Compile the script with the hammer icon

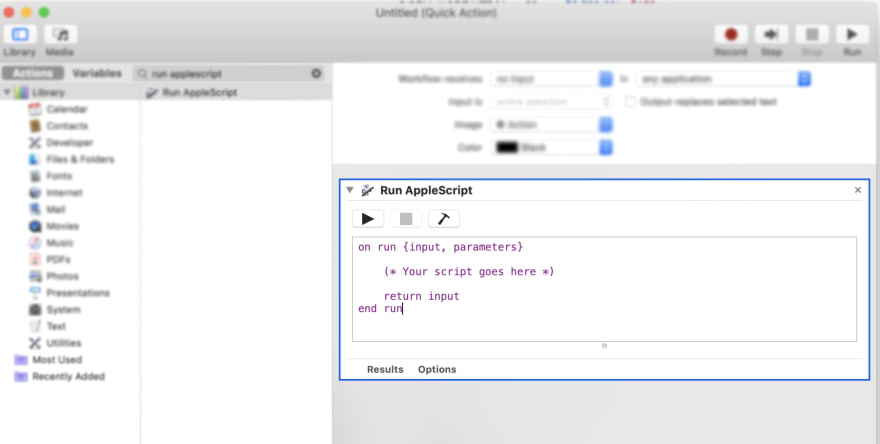click(x=444, y=218)
